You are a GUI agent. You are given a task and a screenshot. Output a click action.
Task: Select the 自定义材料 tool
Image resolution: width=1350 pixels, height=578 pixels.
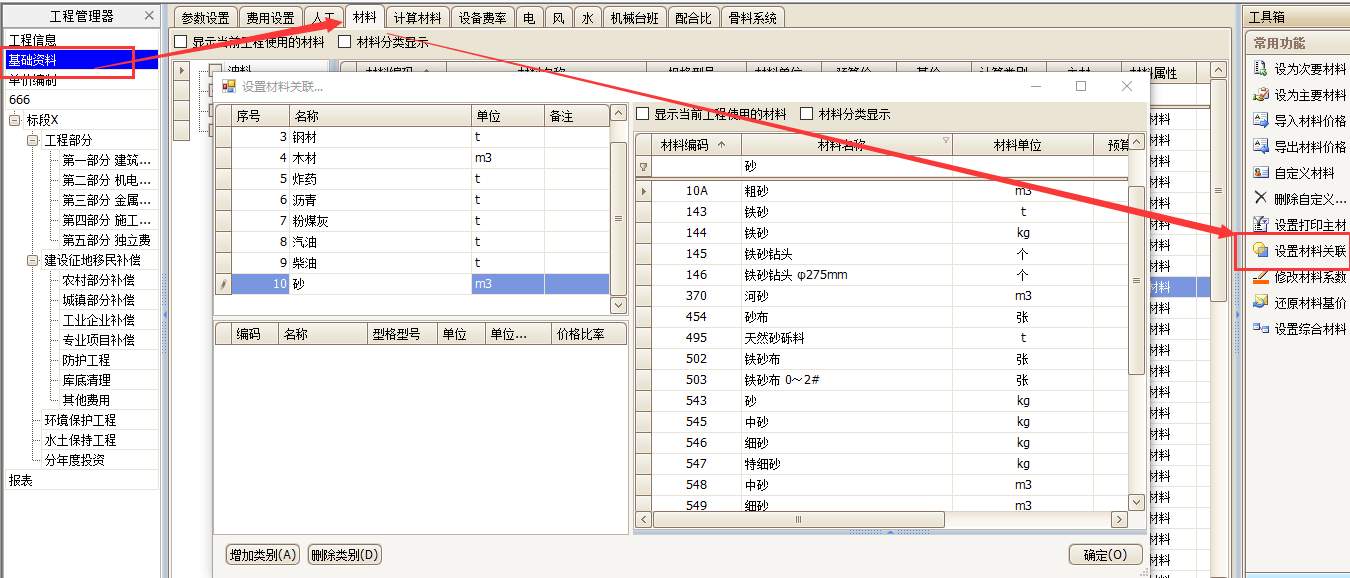(1261, 172)
